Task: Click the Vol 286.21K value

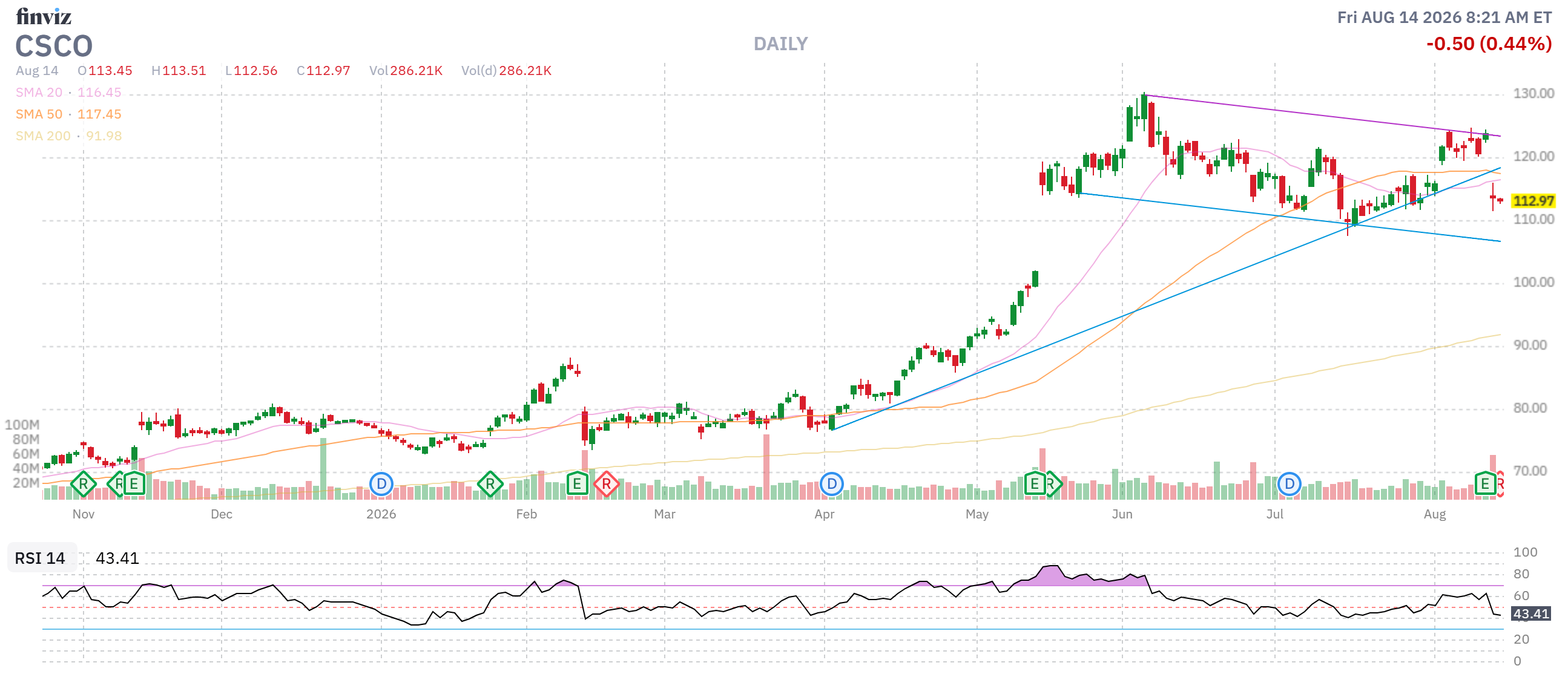Action: 417,71
